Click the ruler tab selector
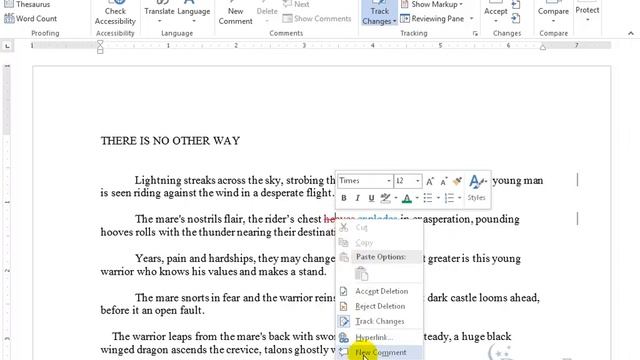Screen dimensions: 640x360 tap(7, 46)
